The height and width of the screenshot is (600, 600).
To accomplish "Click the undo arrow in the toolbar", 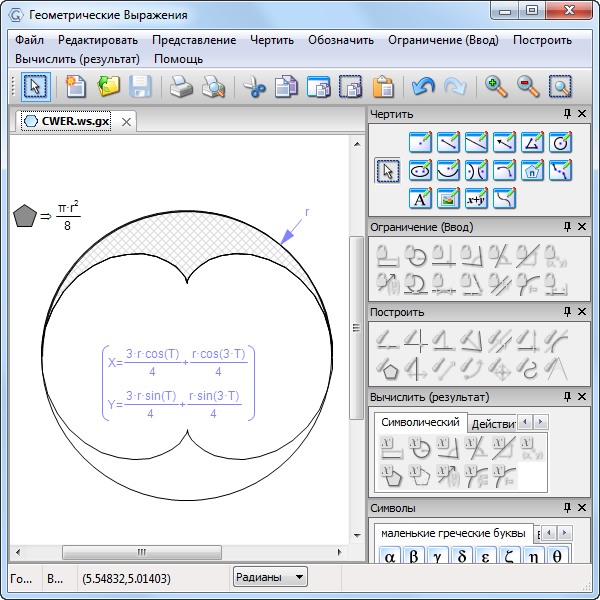I will 423,87.
